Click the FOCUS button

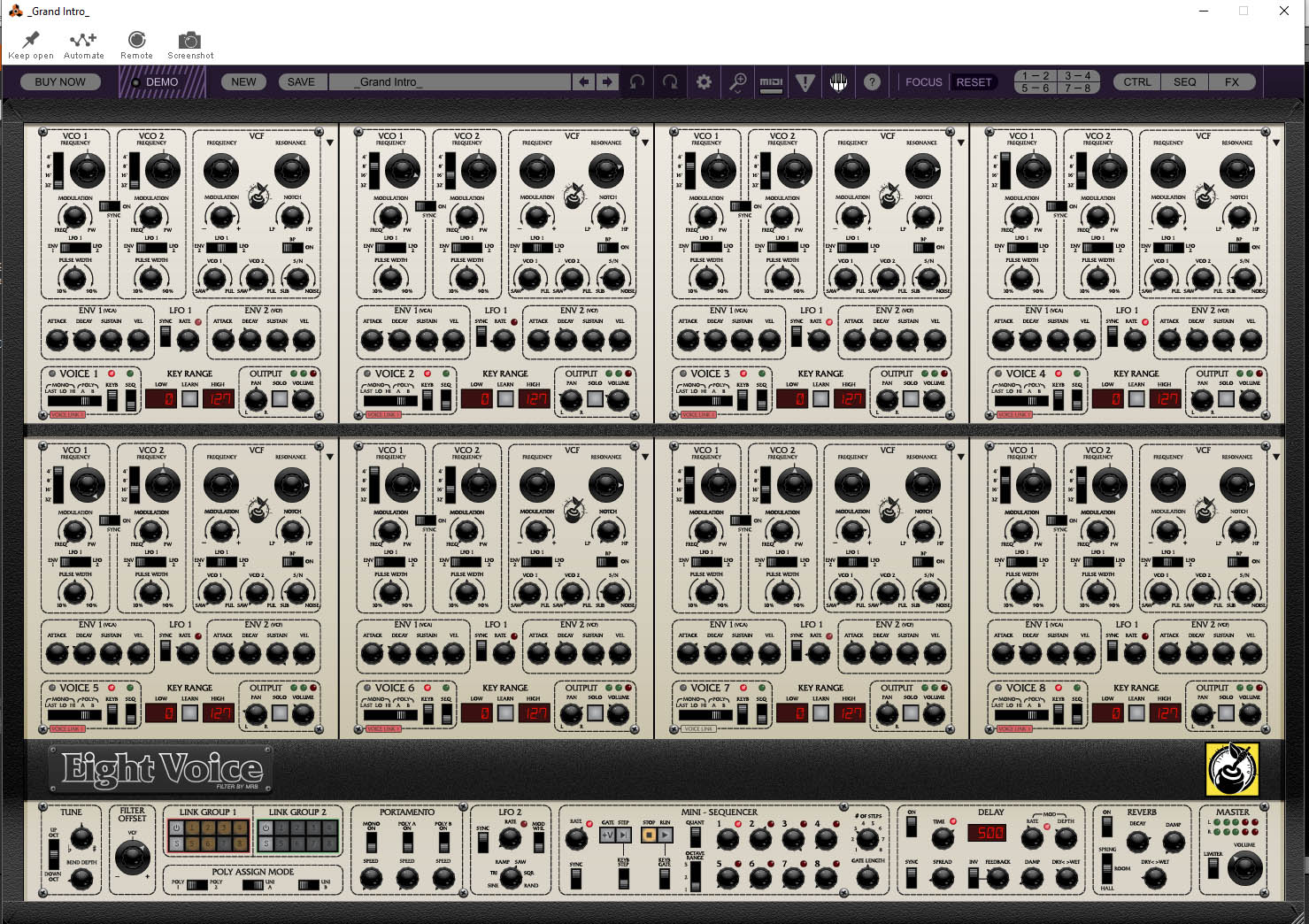(x=923, y=82)
